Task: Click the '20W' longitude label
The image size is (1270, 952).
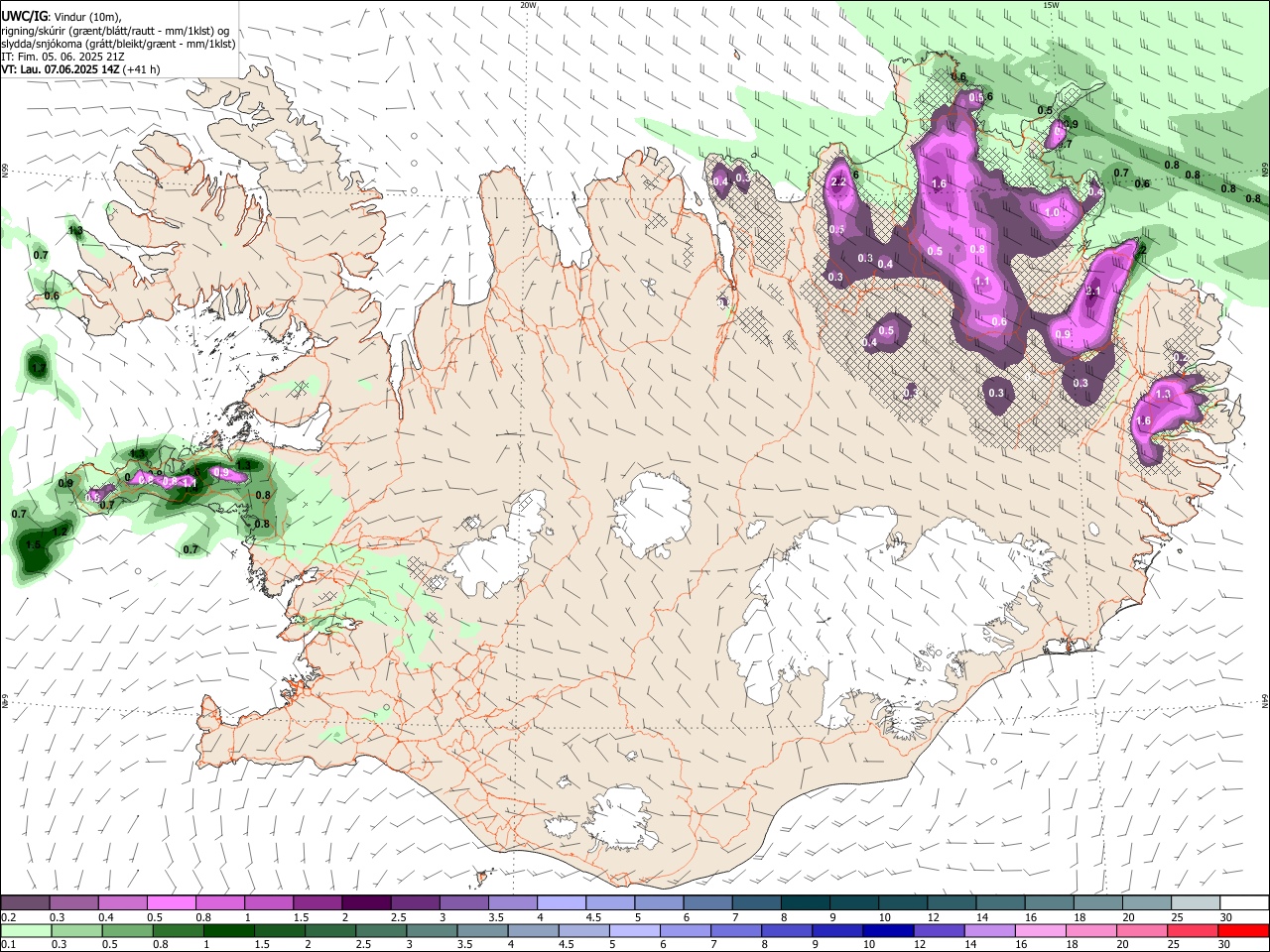Action: click(x=529, y=4)
